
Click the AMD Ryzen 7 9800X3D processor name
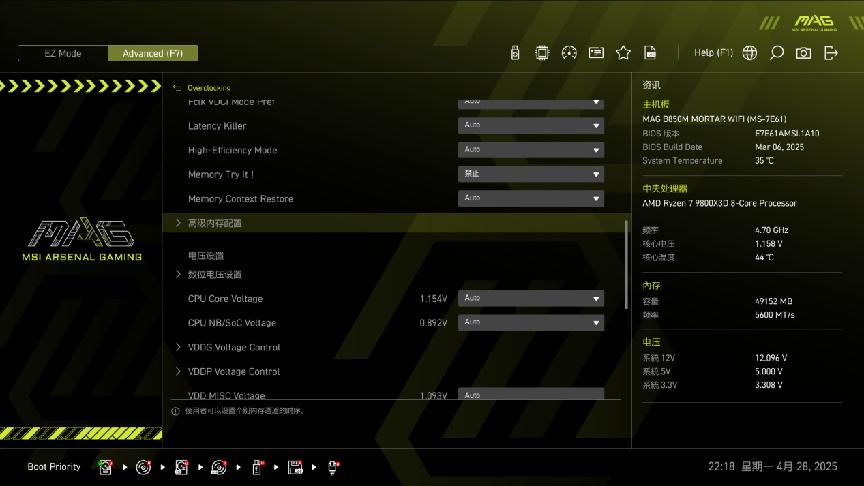(x=719, y=203)
